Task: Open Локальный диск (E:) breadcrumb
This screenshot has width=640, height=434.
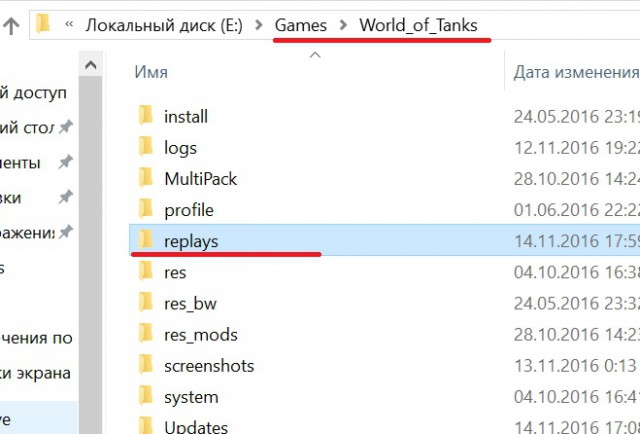Action: (x=164, y=25)
